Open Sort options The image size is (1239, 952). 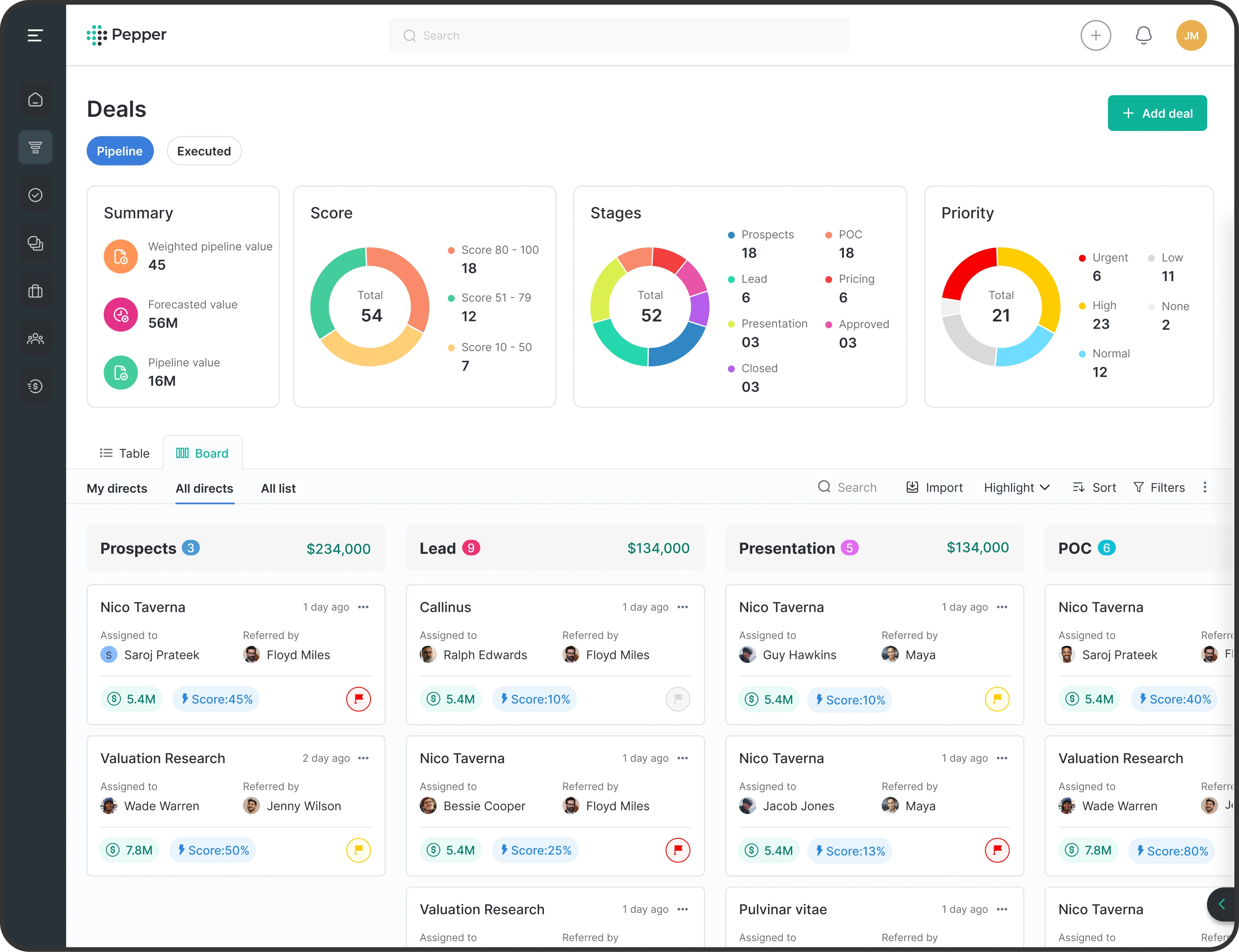[x=1094, y=487]
